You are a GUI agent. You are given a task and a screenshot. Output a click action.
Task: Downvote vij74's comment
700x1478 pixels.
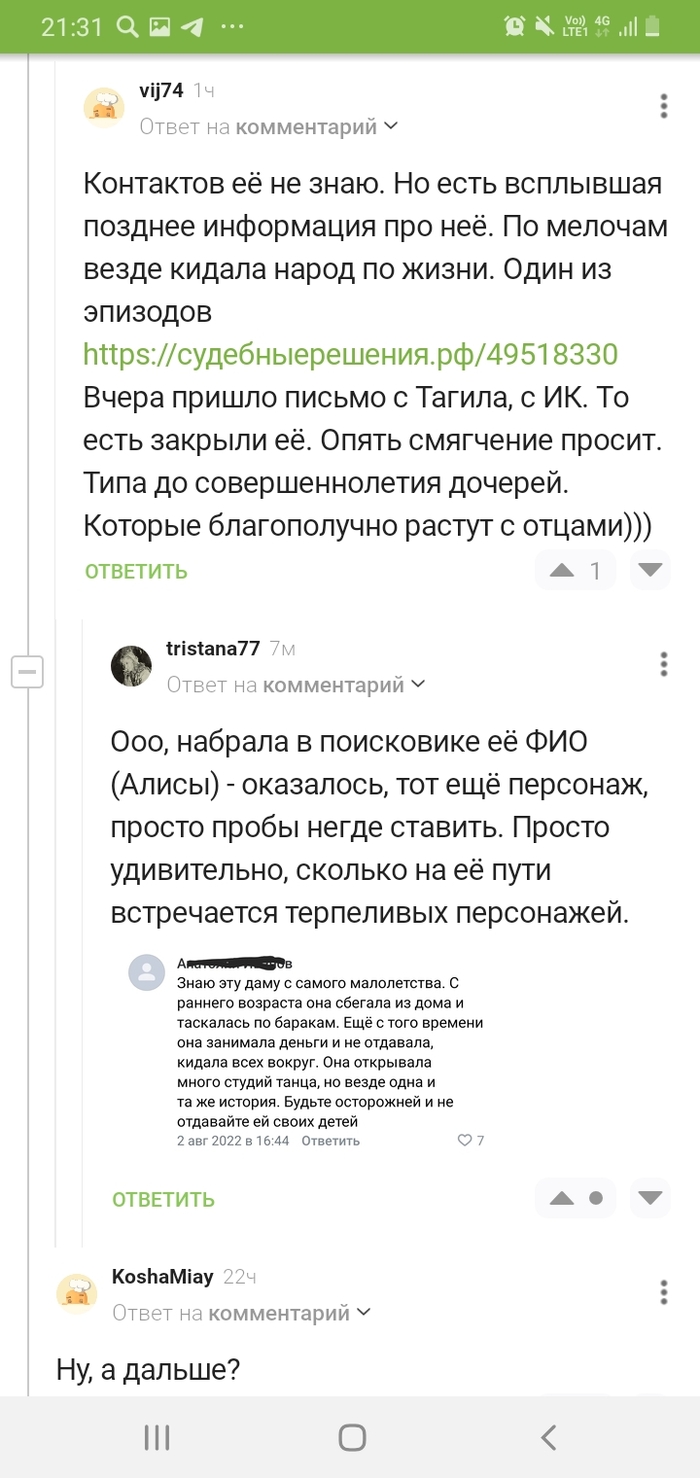pos(651,571)
